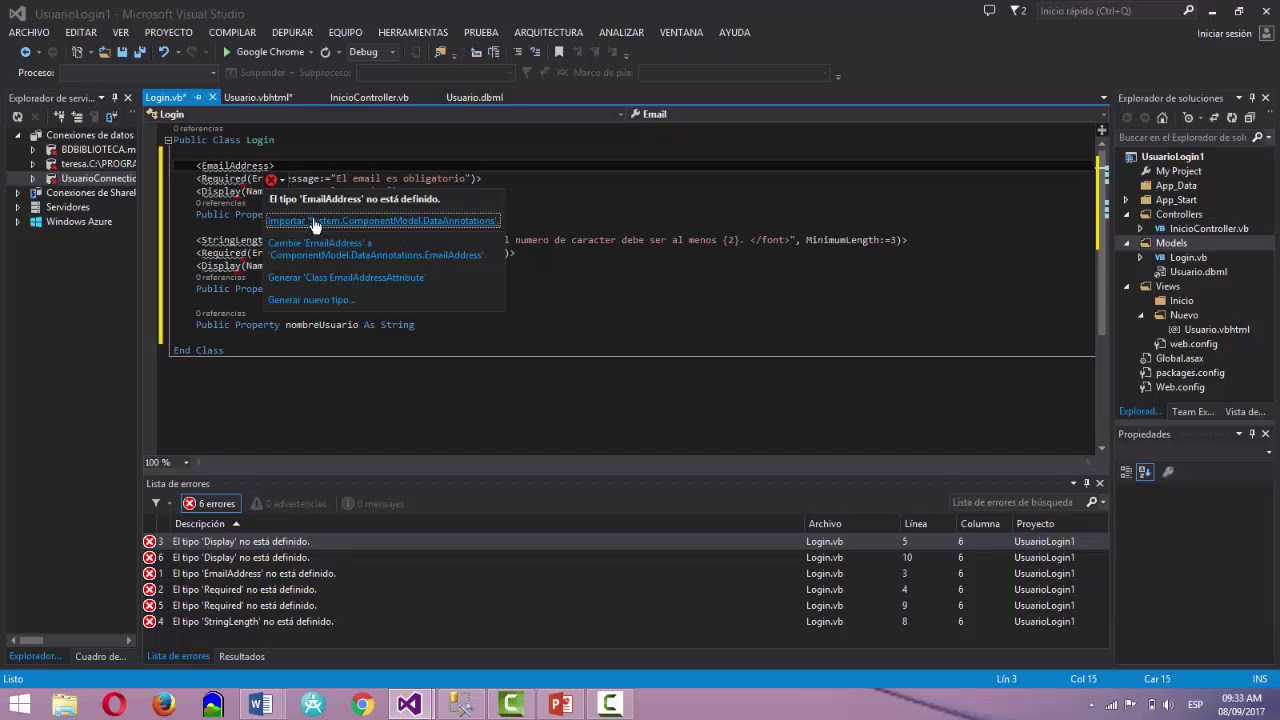Navigate backward with the blue arrow icon
The width and height of the screenshot is (1280, 720).
tap(25, 52)
